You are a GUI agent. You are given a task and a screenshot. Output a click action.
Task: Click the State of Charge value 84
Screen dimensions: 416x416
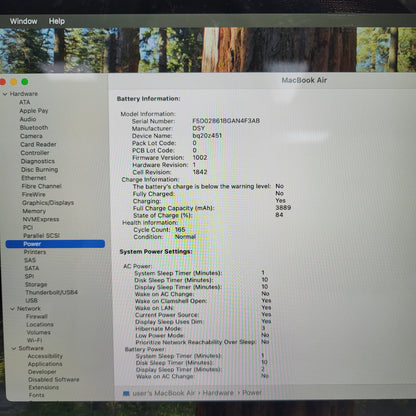coord(279,215)
